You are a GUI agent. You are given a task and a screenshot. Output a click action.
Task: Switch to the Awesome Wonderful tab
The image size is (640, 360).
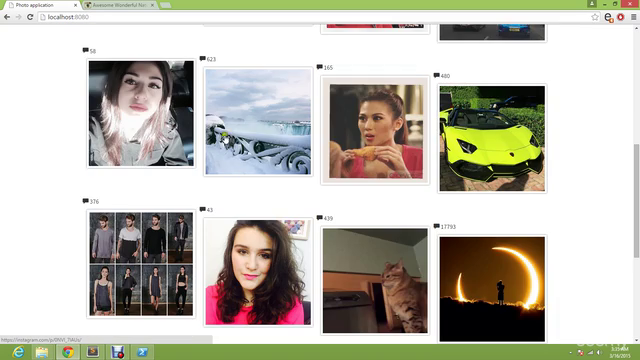pyautogui.click(x=119, y=5)
